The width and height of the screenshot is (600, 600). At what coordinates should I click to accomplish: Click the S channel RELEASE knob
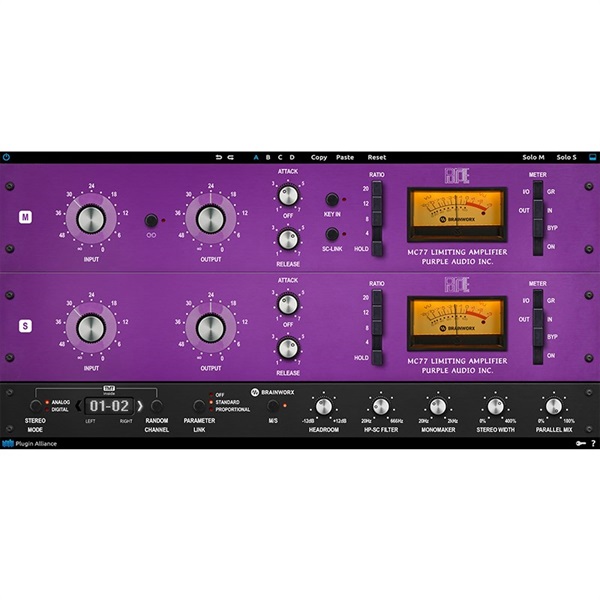[288, 349]
